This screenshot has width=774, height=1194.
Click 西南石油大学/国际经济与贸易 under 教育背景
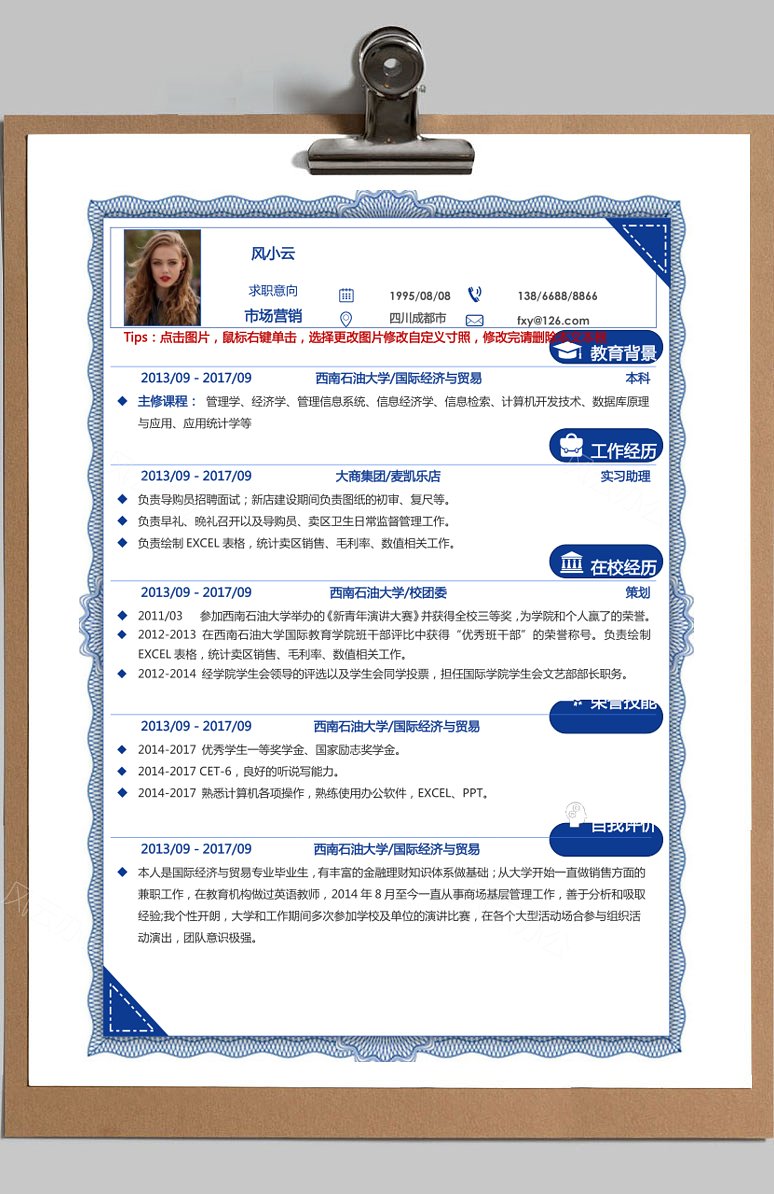point(398,378)
